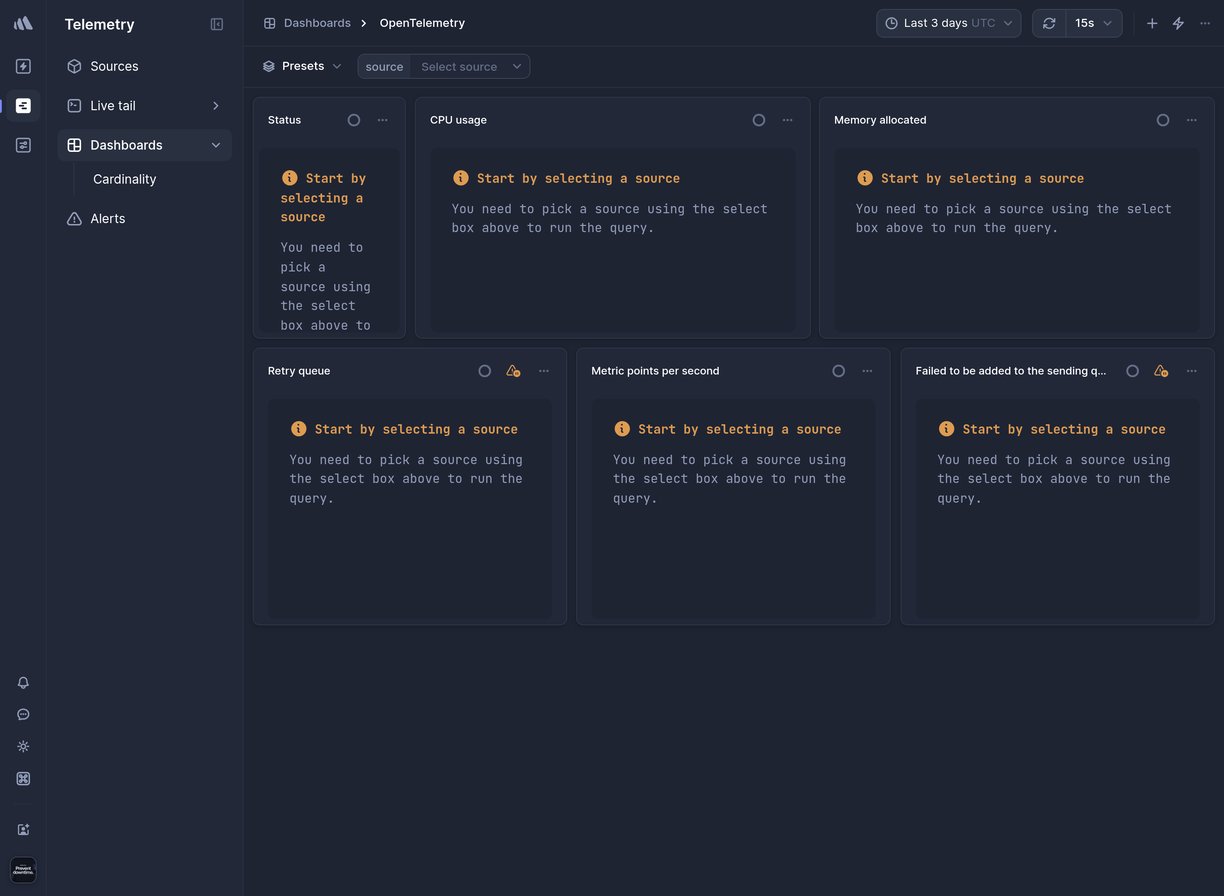Click the Dashboards breadcrumb link
This screenshot has width=1224, height=896.
click(x=317, y=23)
